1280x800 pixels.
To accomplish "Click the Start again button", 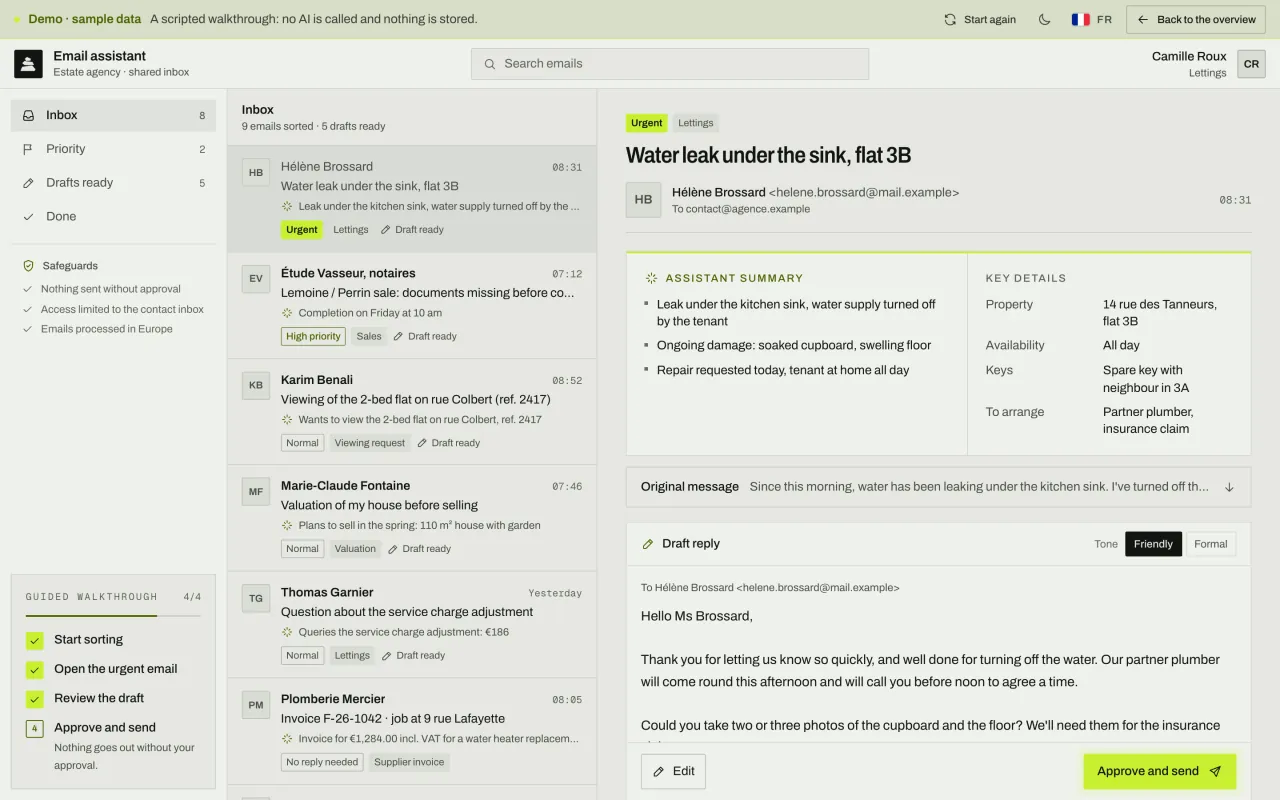I will [x=980, y=19].
